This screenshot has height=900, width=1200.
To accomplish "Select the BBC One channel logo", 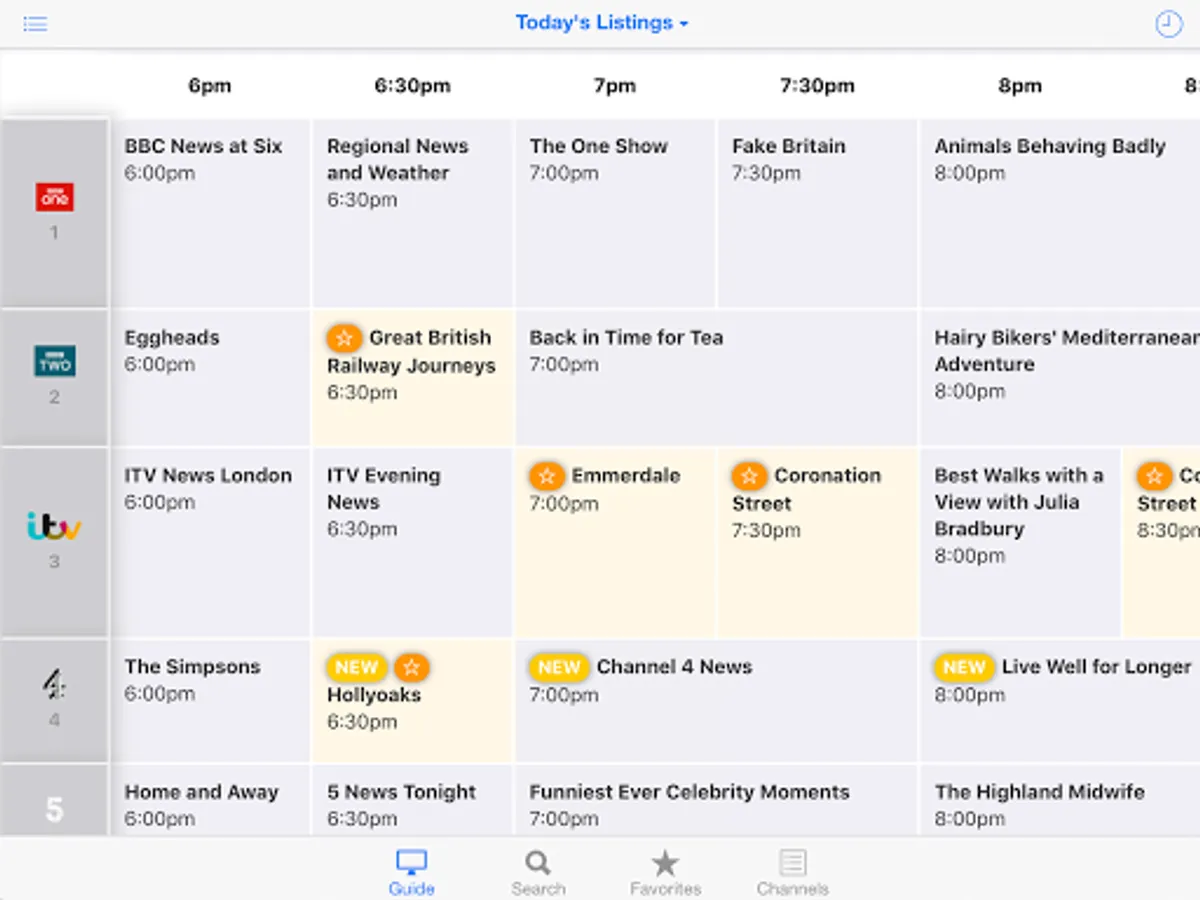I will pos(55,197).
